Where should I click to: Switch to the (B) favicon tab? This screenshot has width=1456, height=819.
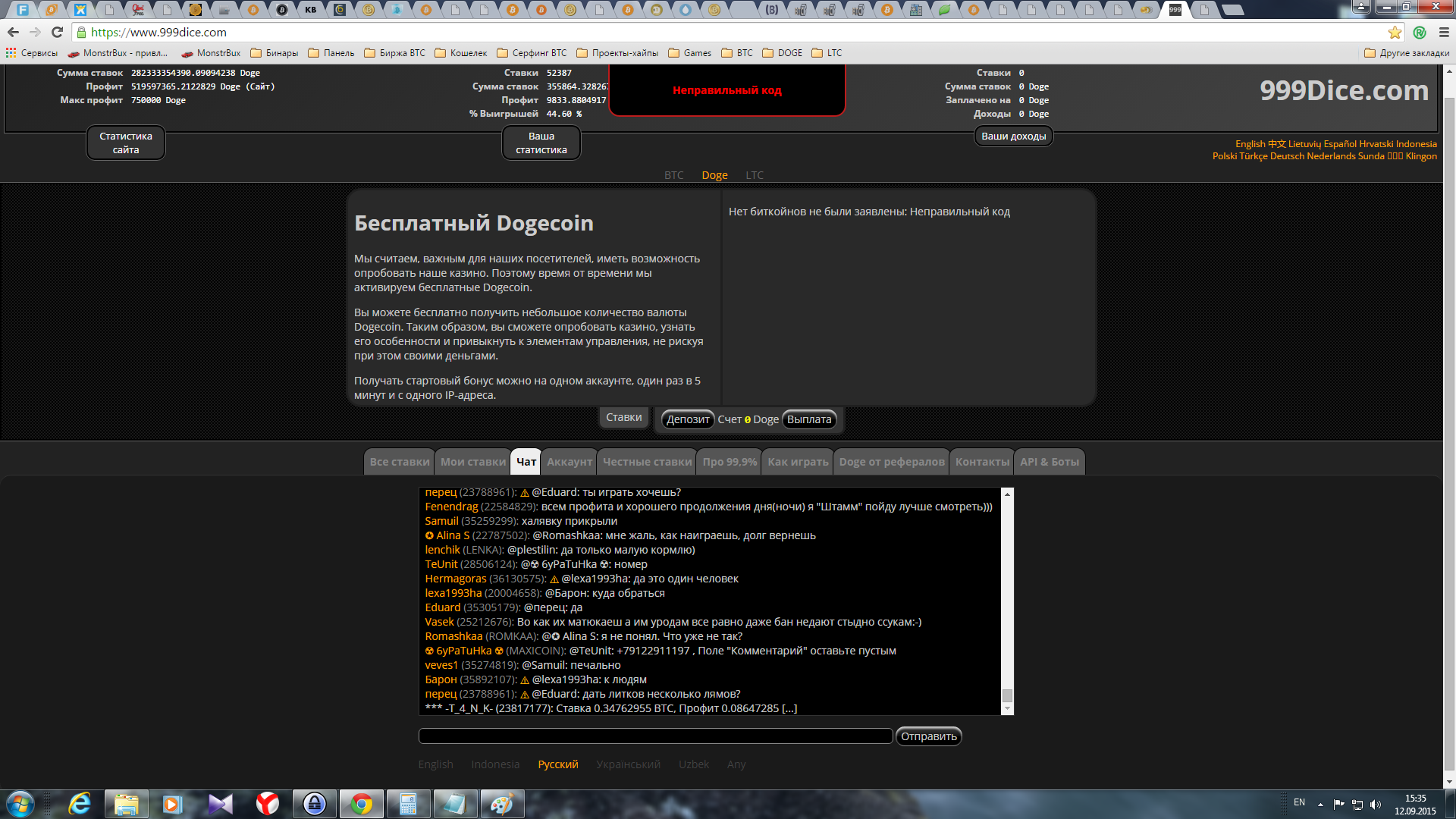click(x=772, y=10)
